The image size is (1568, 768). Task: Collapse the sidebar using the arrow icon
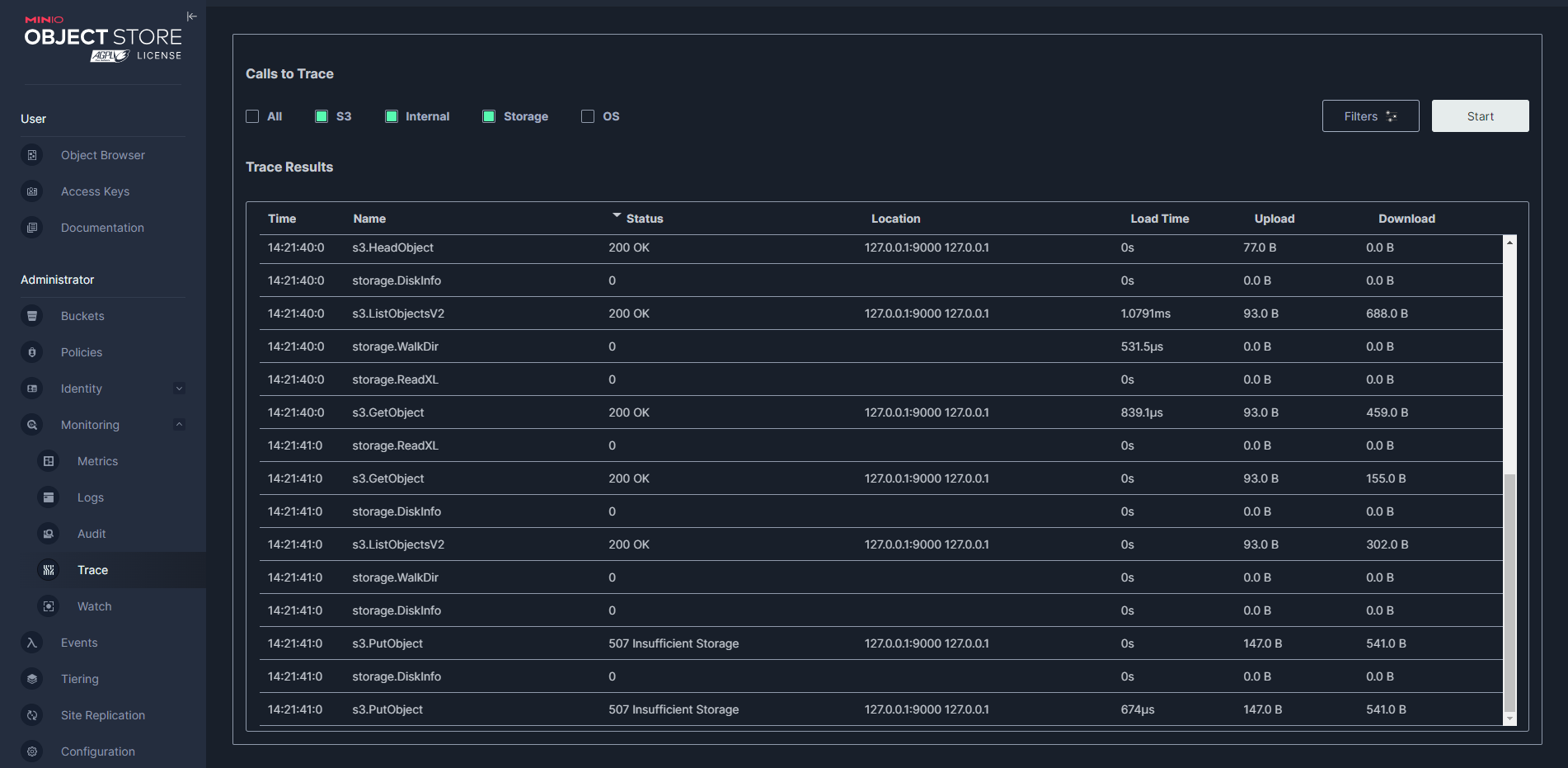(192, 16)
